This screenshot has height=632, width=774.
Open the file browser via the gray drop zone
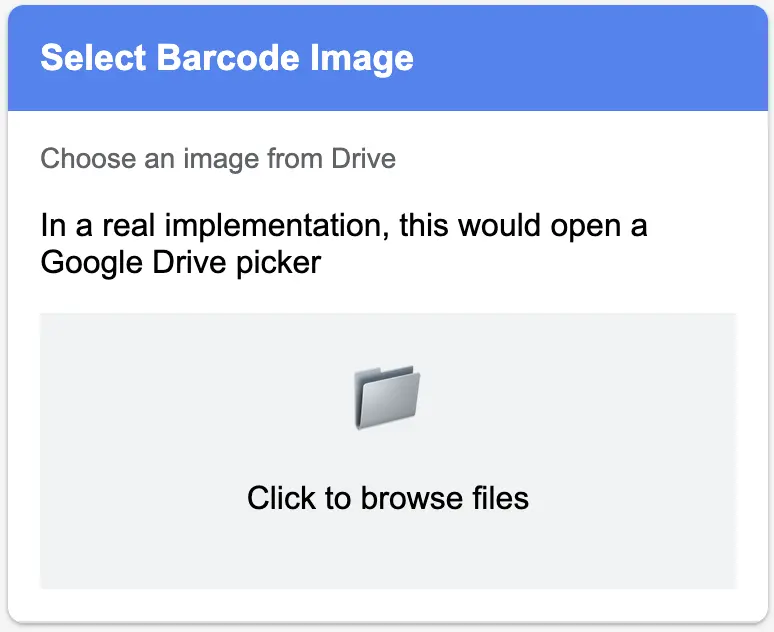click(388, 451)
